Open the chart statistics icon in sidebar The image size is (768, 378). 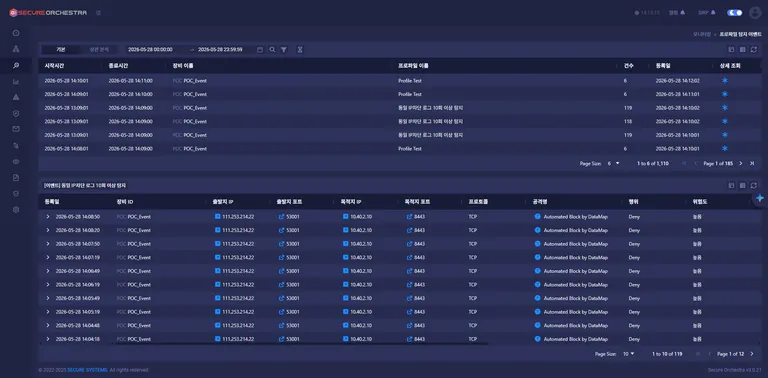(x=16, y=81)
